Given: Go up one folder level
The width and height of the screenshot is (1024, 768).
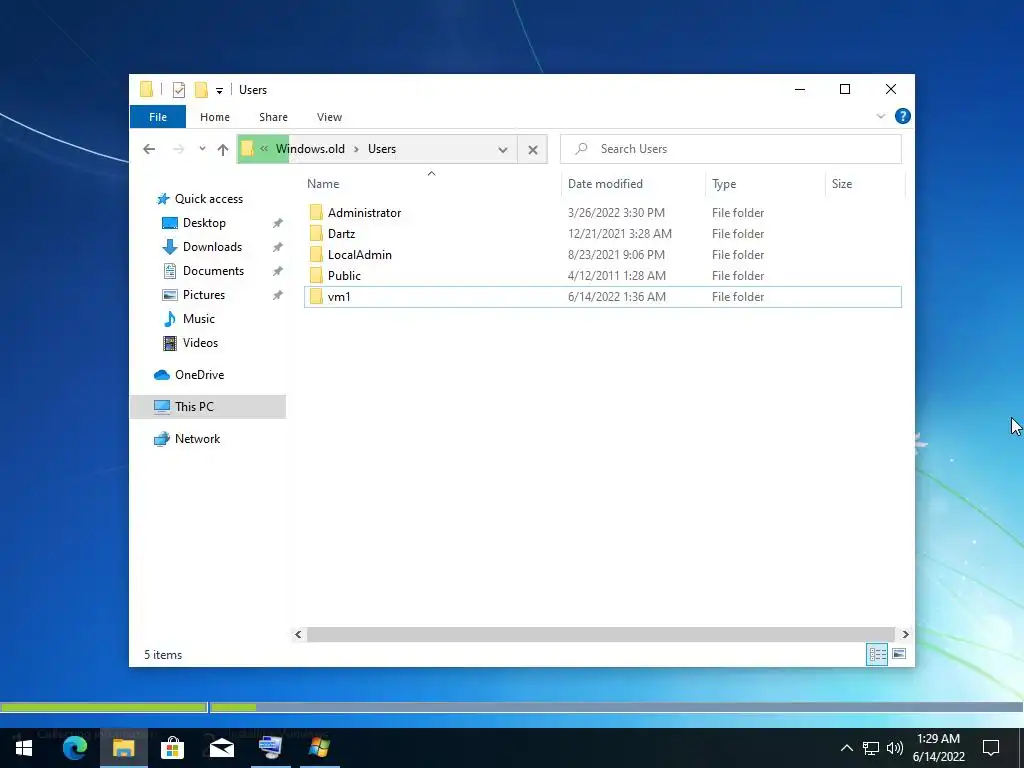Looking at the screenshot, I should [223, 150].
